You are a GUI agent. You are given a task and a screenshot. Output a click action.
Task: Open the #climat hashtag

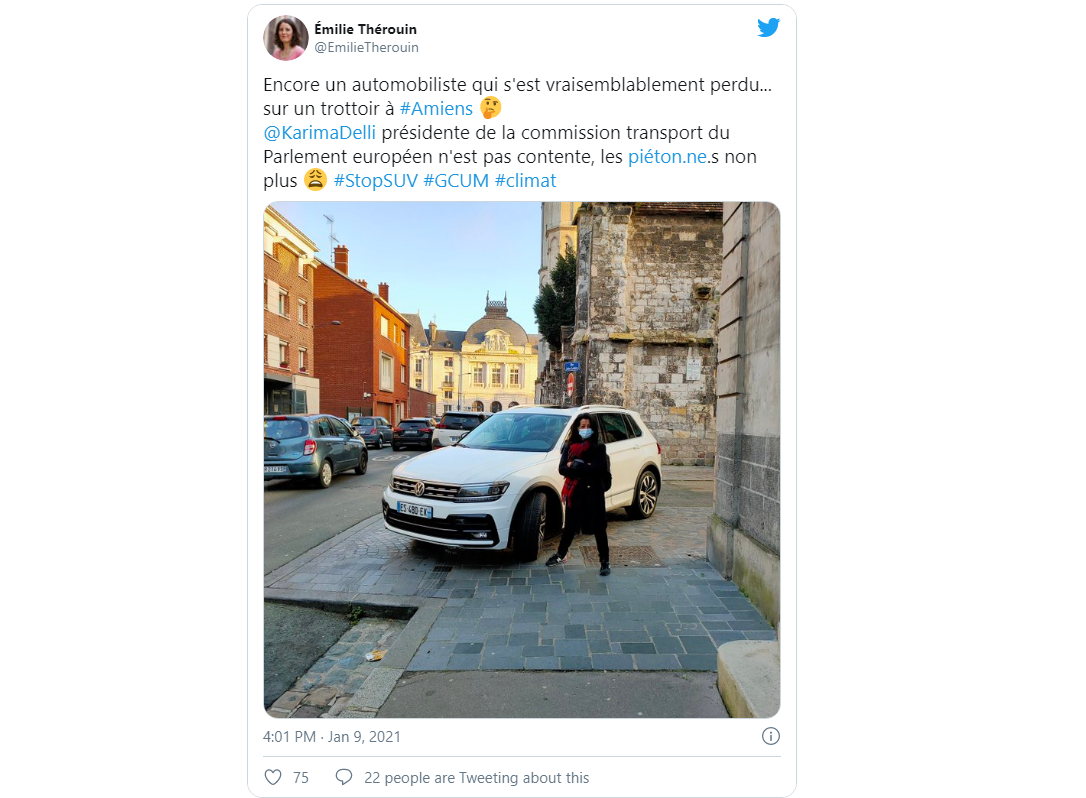point(525,181)
